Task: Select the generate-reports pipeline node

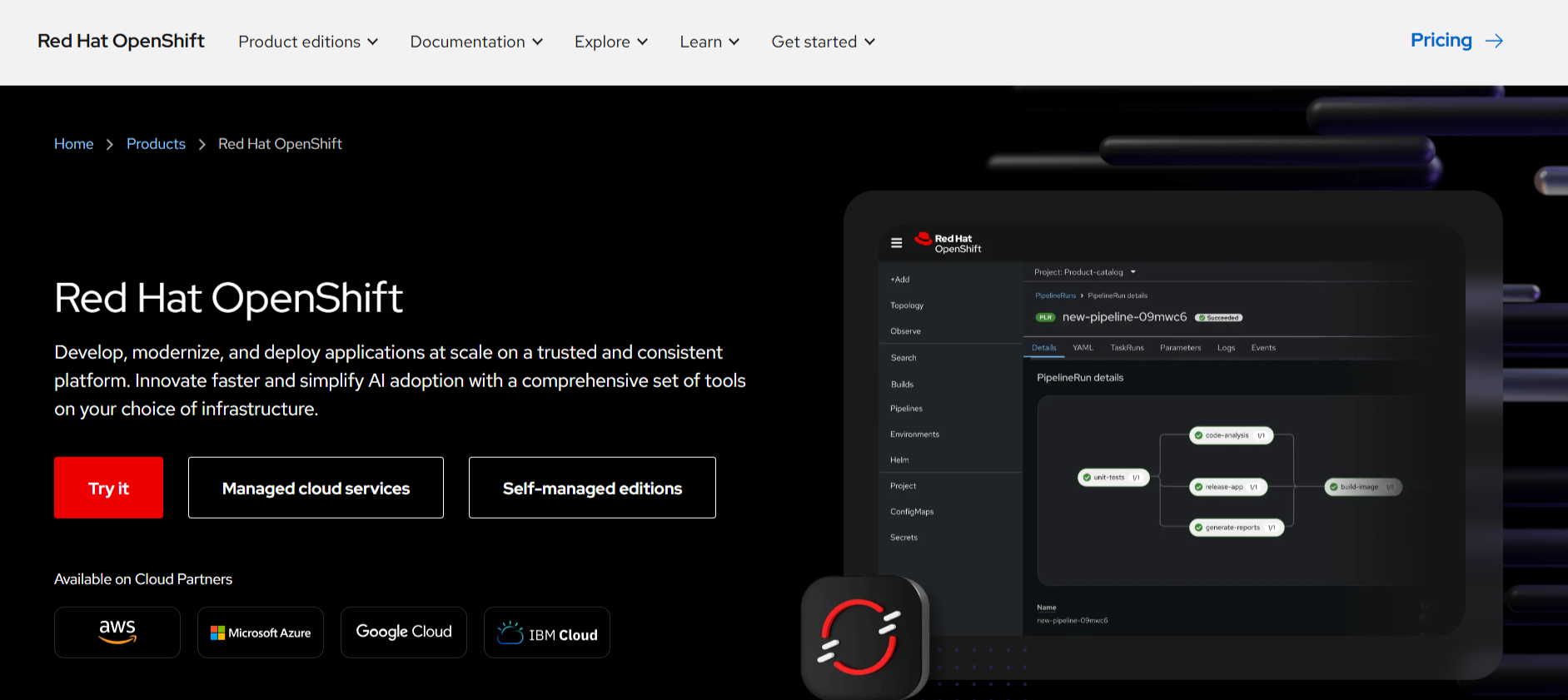Action: (x=1237, y=528)
